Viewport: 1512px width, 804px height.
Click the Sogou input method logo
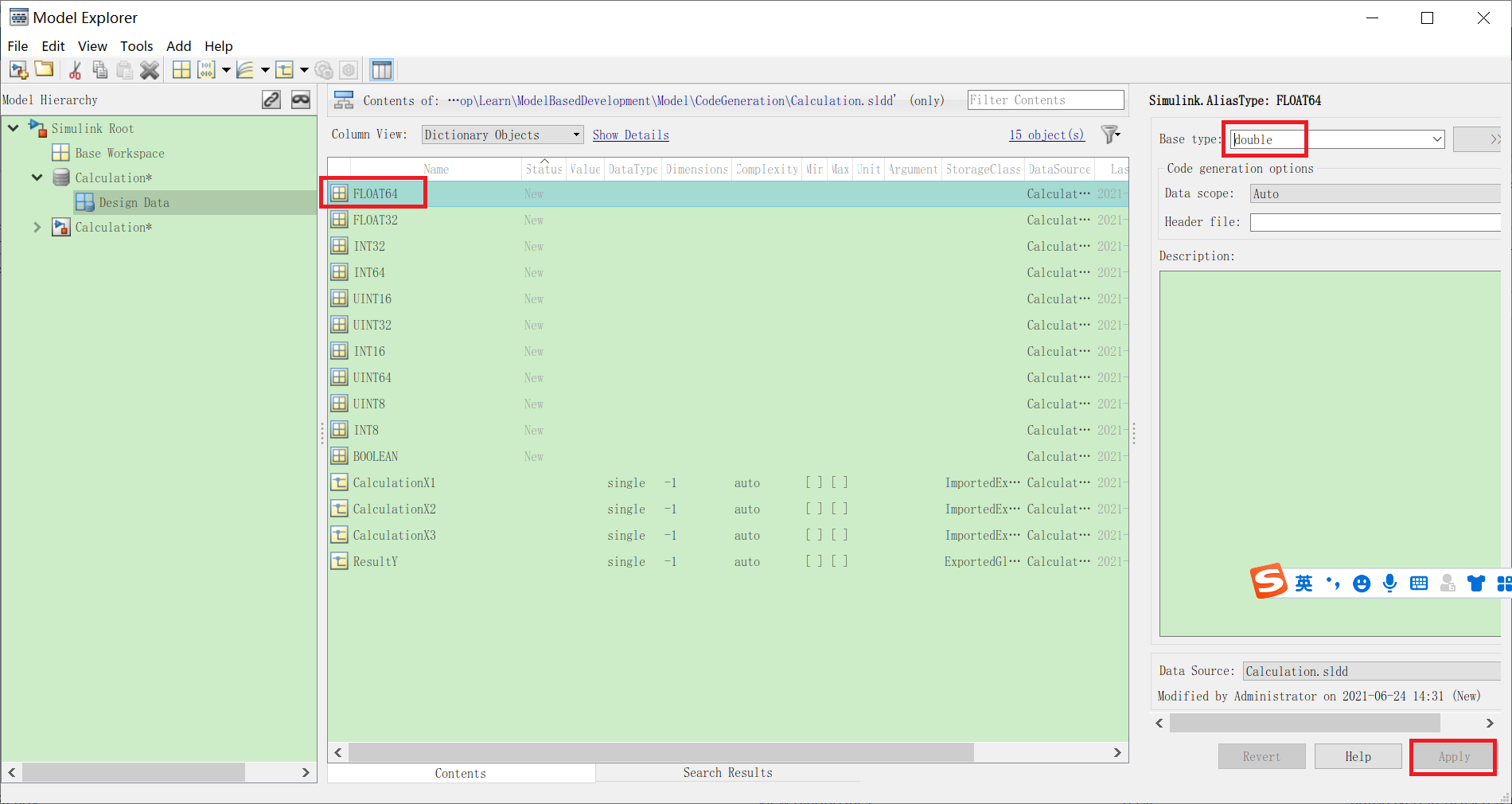point(1268,581)
